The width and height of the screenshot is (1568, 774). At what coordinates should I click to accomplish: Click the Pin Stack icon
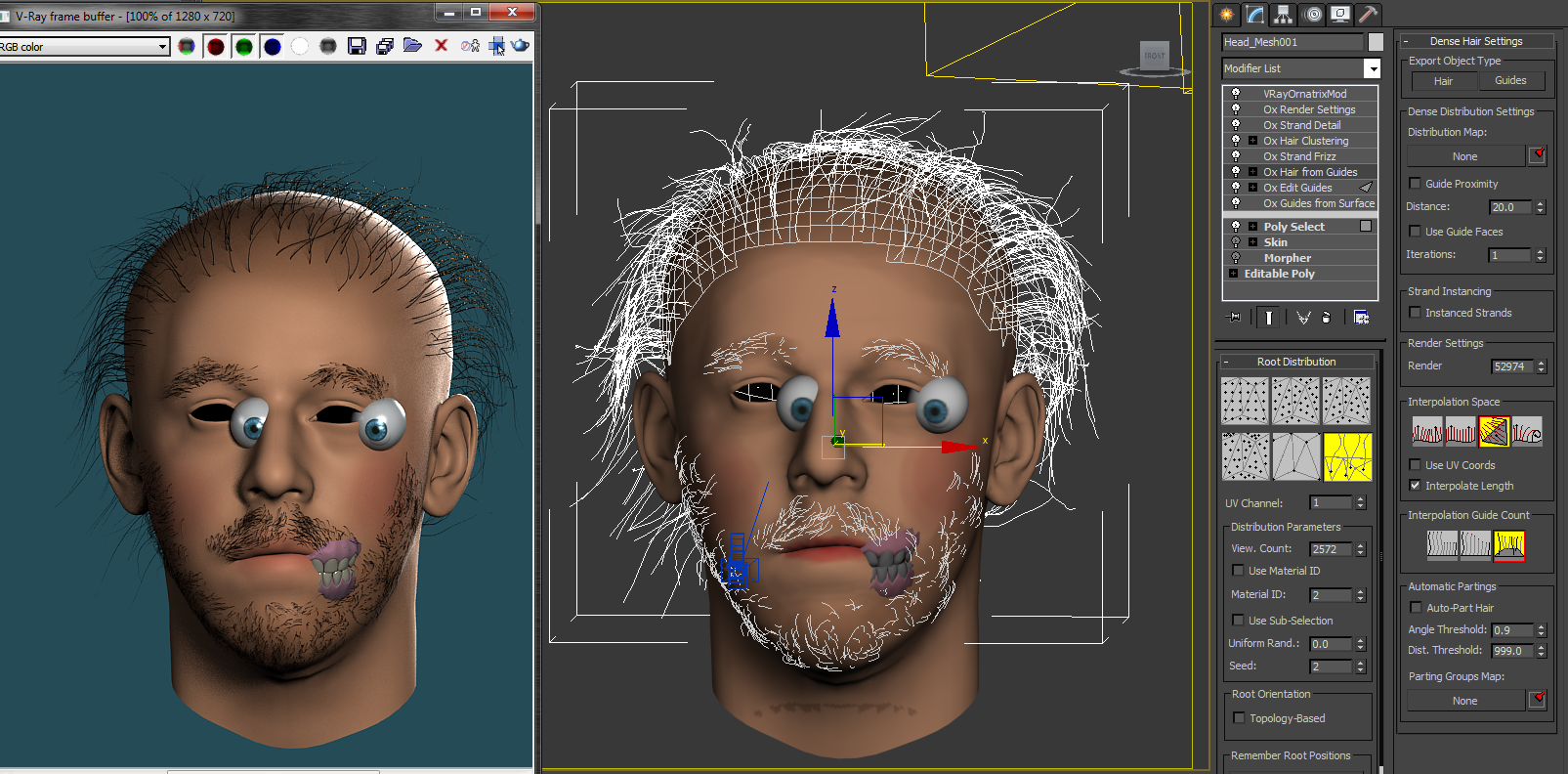pos(1235,317)
